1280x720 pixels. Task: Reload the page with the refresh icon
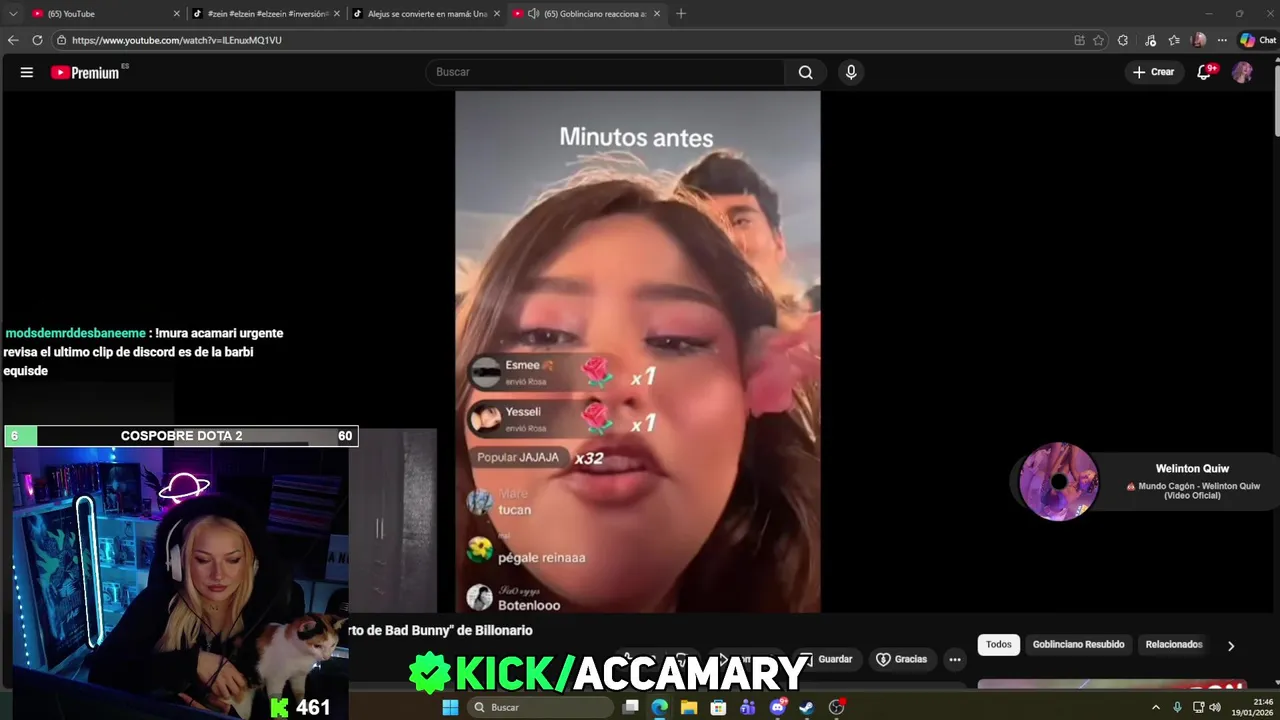pyautogui.click(x=37, y=40)
